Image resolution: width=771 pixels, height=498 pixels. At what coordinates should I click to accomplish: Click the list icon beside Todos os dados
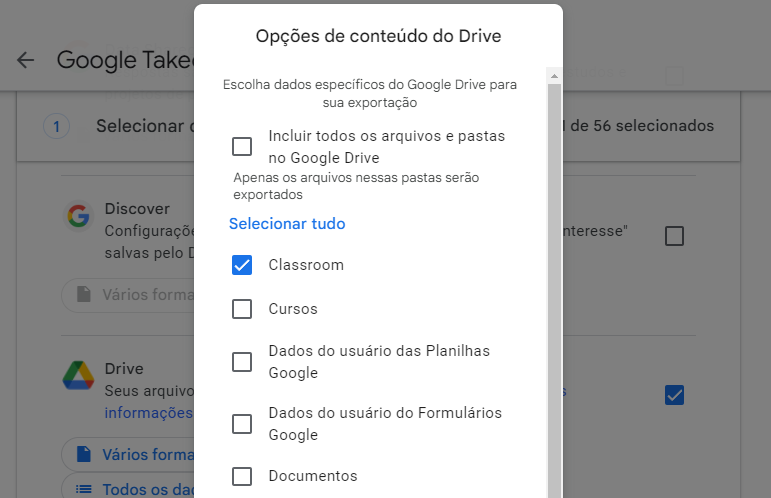84,489
